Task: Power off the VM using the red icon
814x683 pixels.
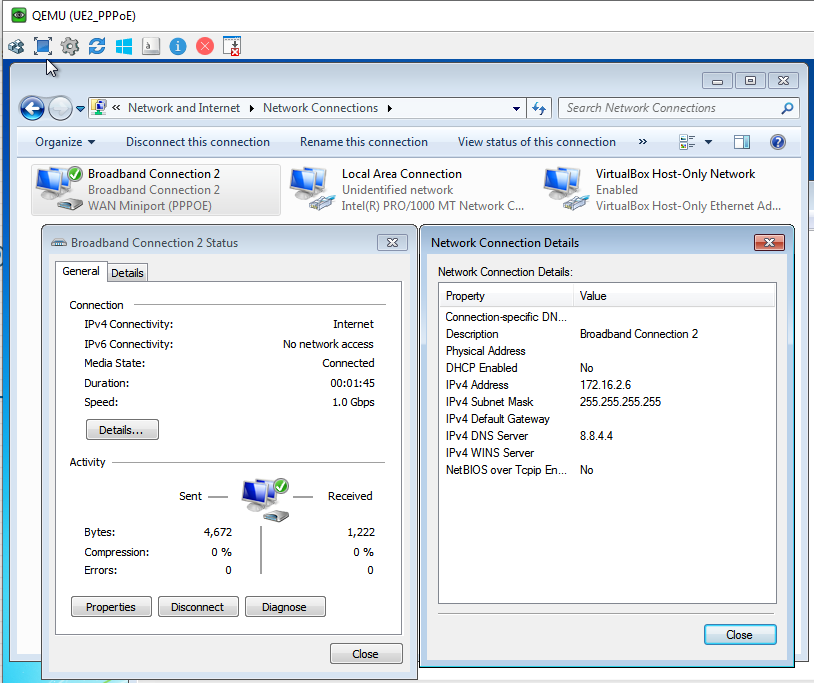Action: pyautogui.click(x=204, y=46)
